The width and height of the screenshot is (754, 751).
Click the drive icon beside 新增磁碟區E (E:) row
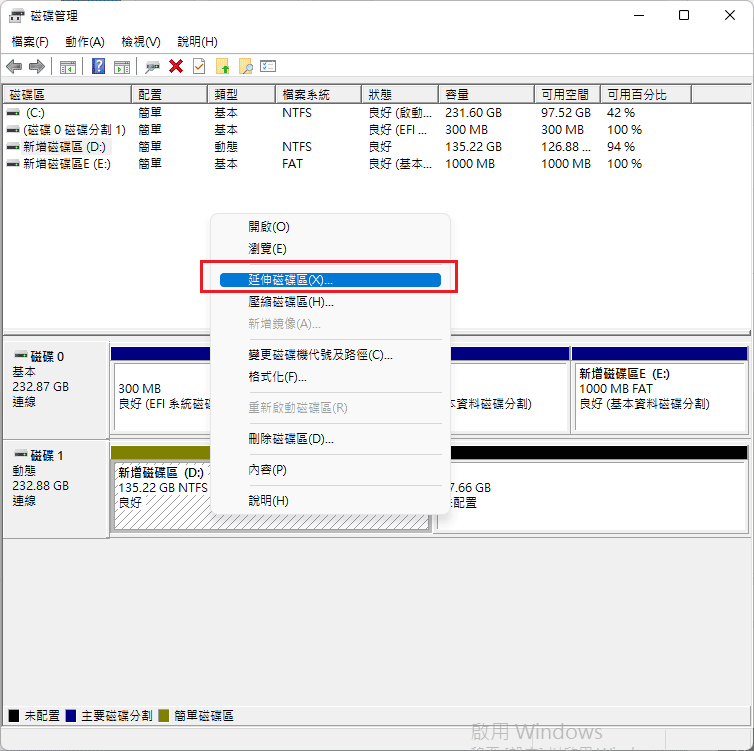(x=13, y=164)
